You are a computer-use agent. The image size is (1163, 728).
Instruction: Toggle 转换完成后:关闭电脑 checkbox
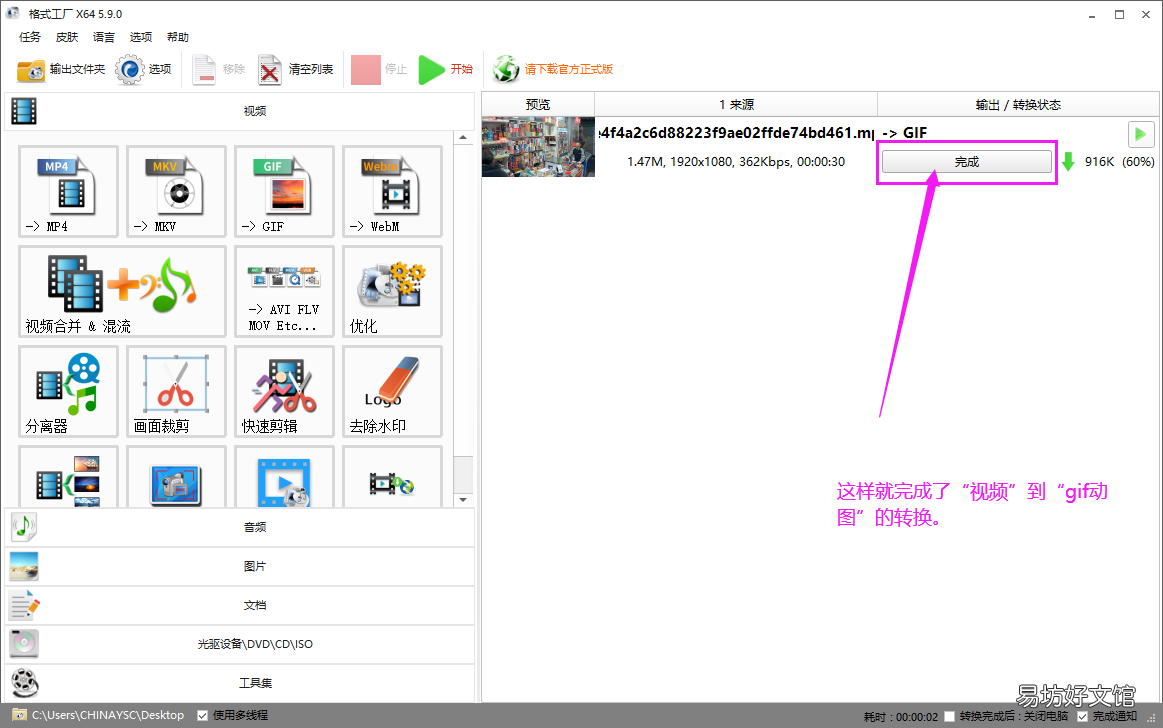tap(949, 716)
